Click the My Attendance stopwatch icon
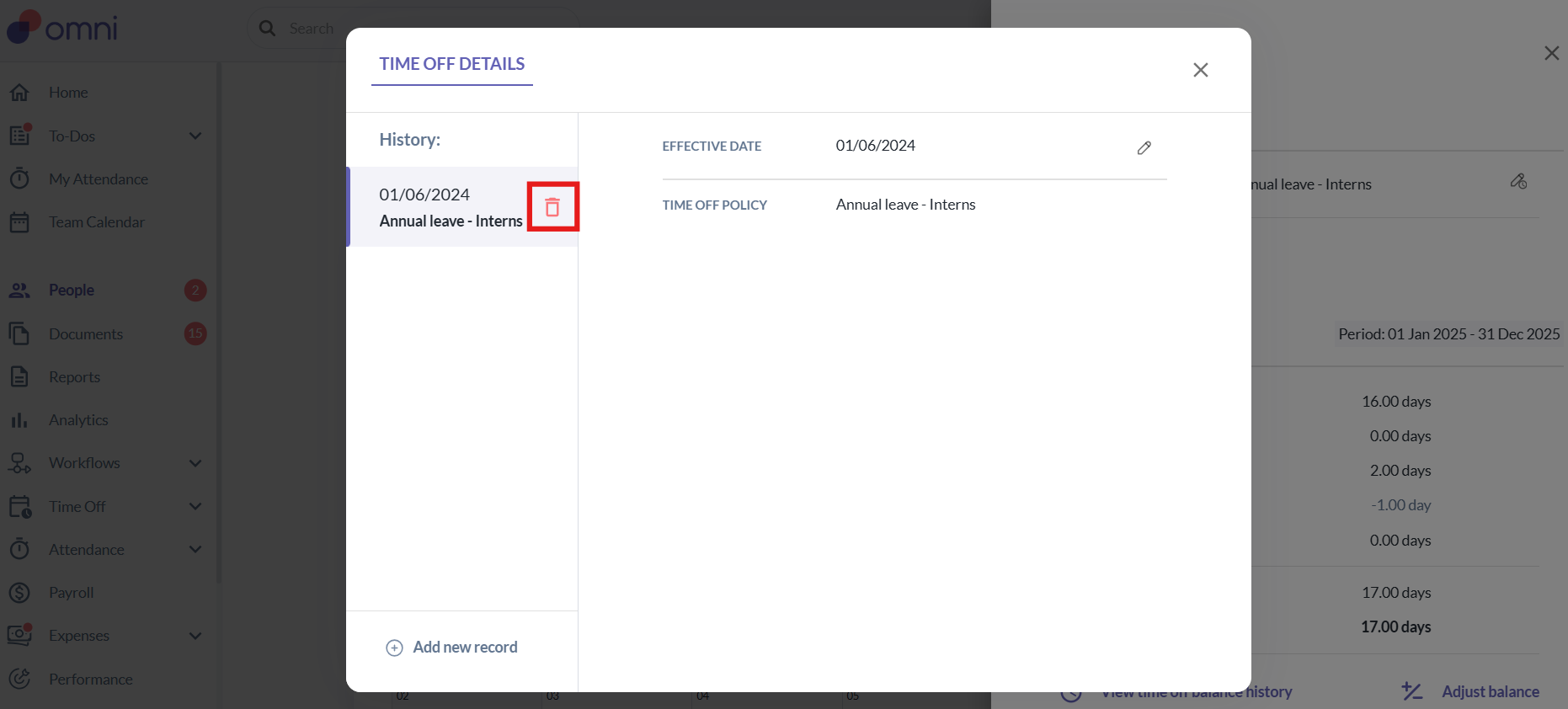Screen dimensions: 1568x709 pos(19,179)
